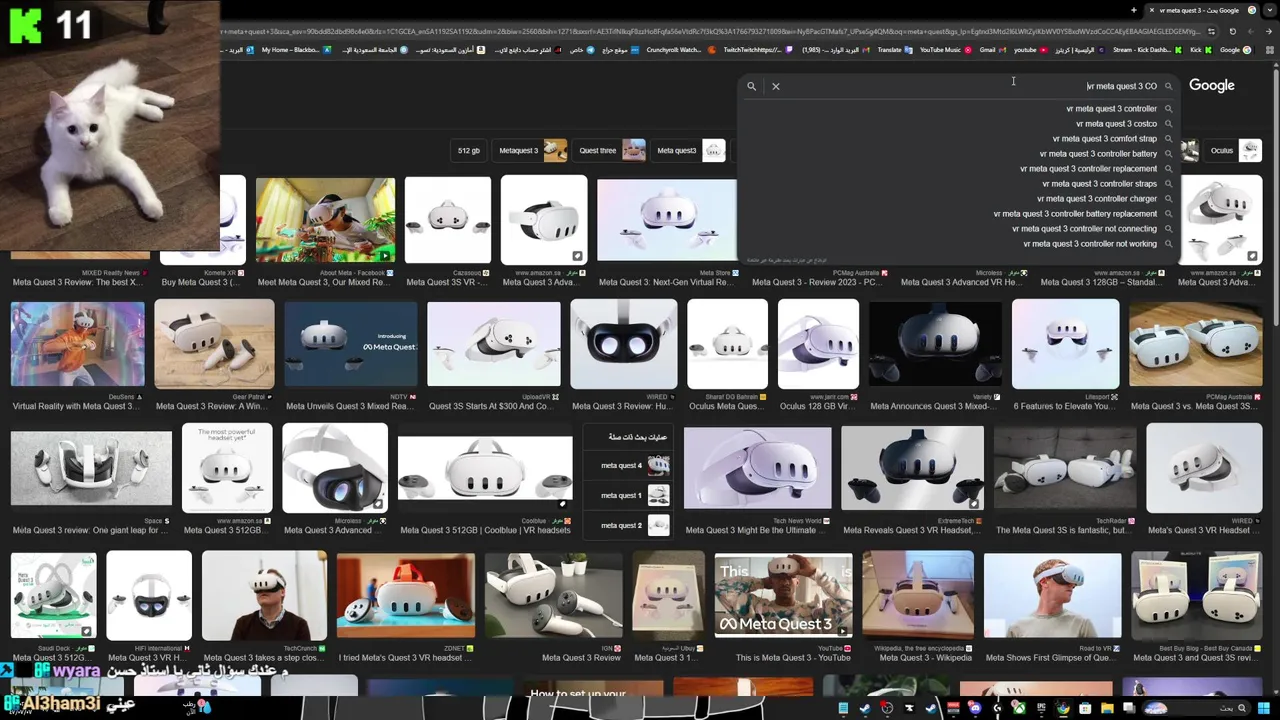Click the '512 gb' filter chip
This screenshot has width=1280, height=720.
point(469,151)
